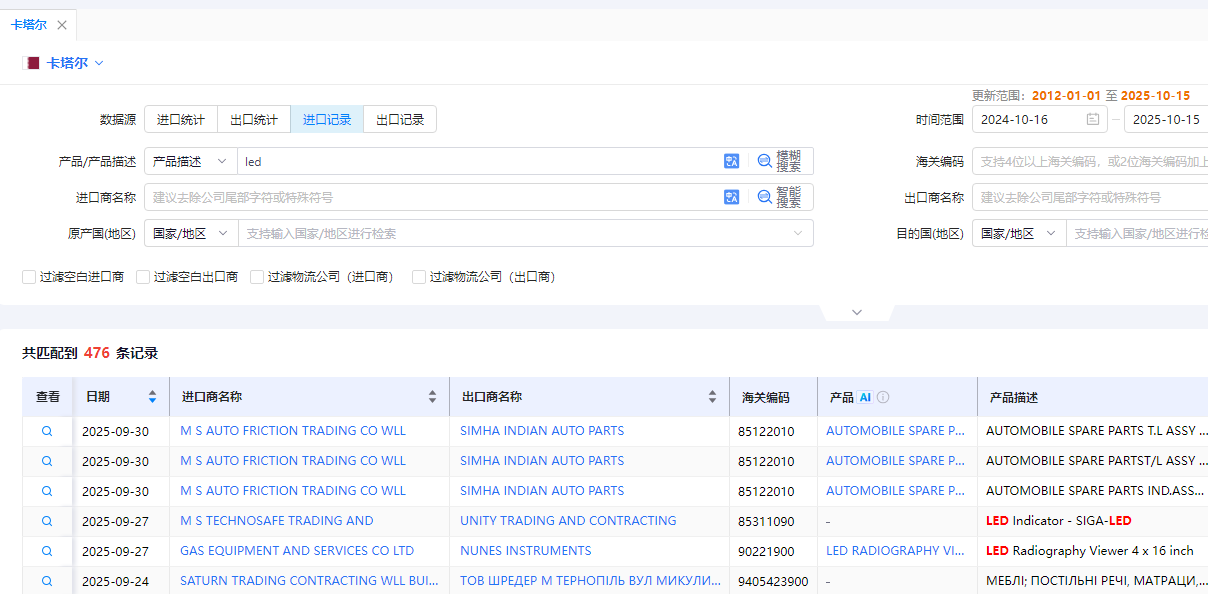Open the 原产国 国家/地区 dropdown
Screen dimensions: 1208x594
pyautogui.click(x=190, y=232)
